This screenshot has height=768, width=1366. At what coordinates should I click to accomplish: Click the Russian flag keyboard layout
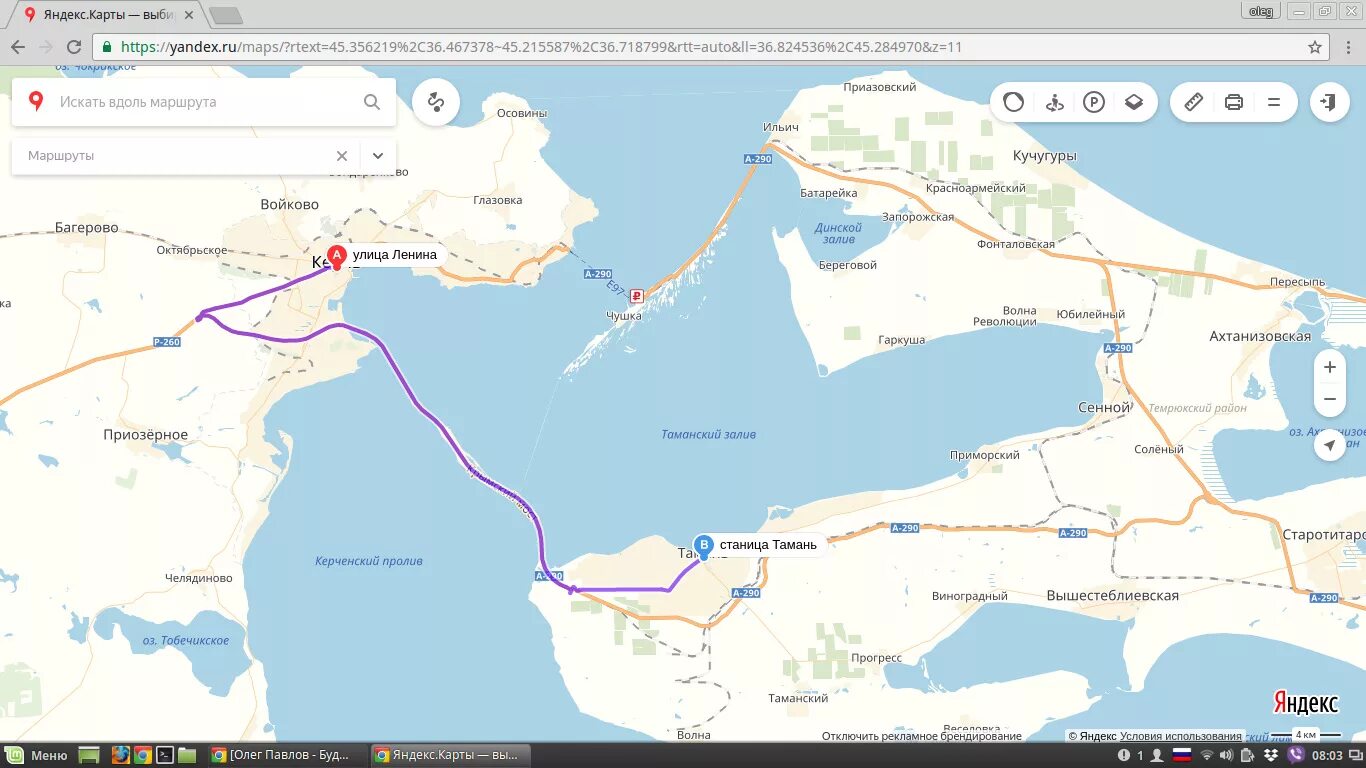click(1182, 755)
